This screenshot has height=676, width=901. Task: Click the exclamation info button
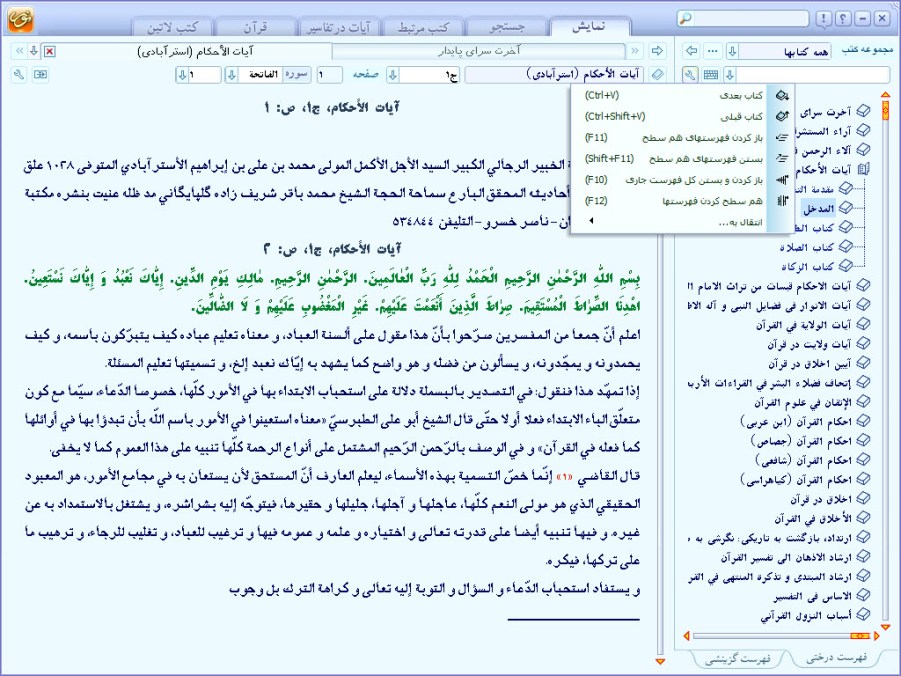tap(823, 19)
